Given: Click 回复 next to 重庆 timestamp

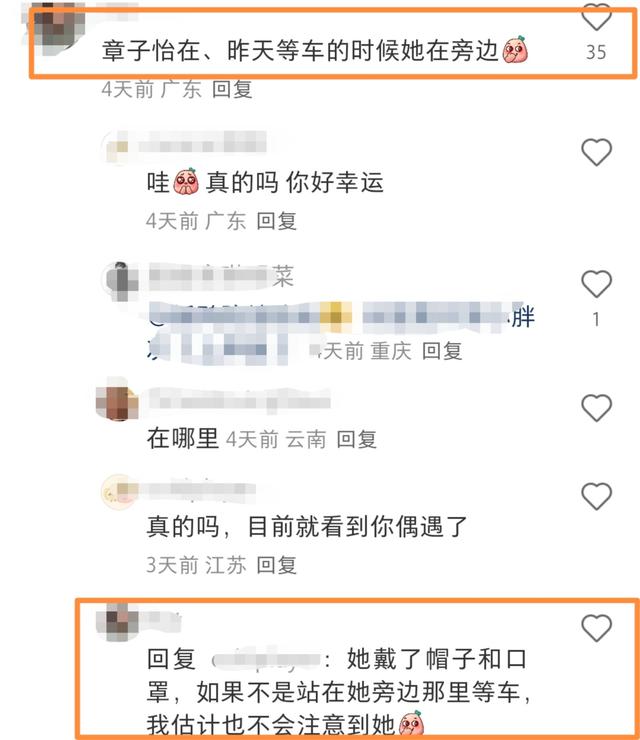Looking at the screenshot, I should (x=442, y=351).
